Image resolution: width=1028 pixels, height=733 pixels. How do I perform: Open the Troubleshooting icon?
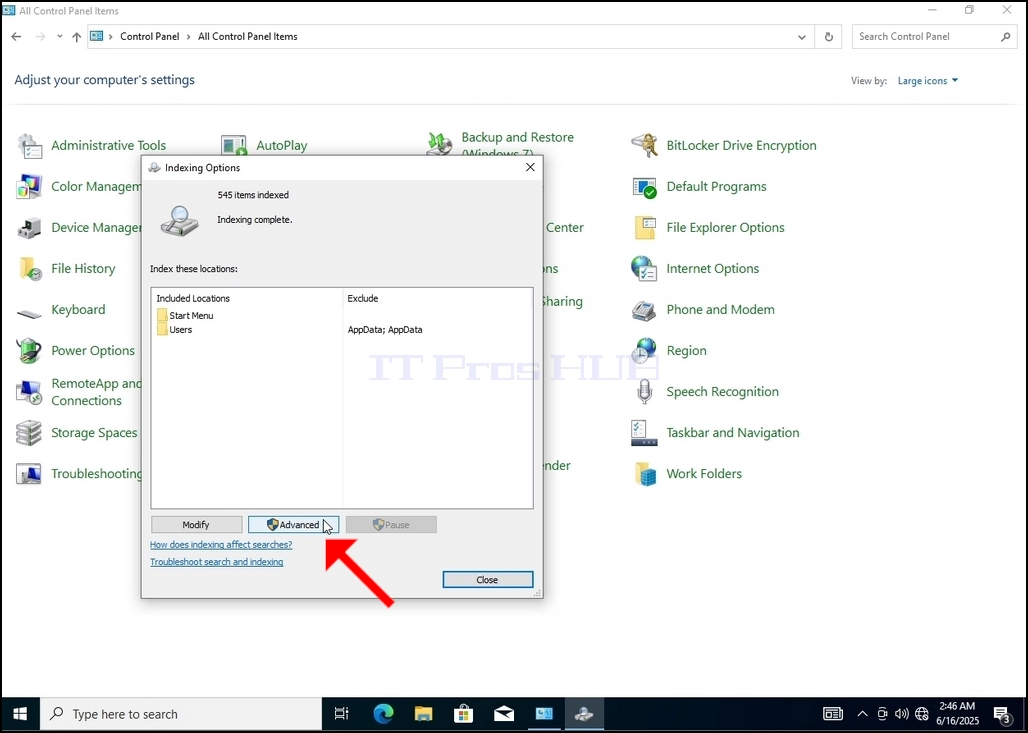[x=29, y=474]
